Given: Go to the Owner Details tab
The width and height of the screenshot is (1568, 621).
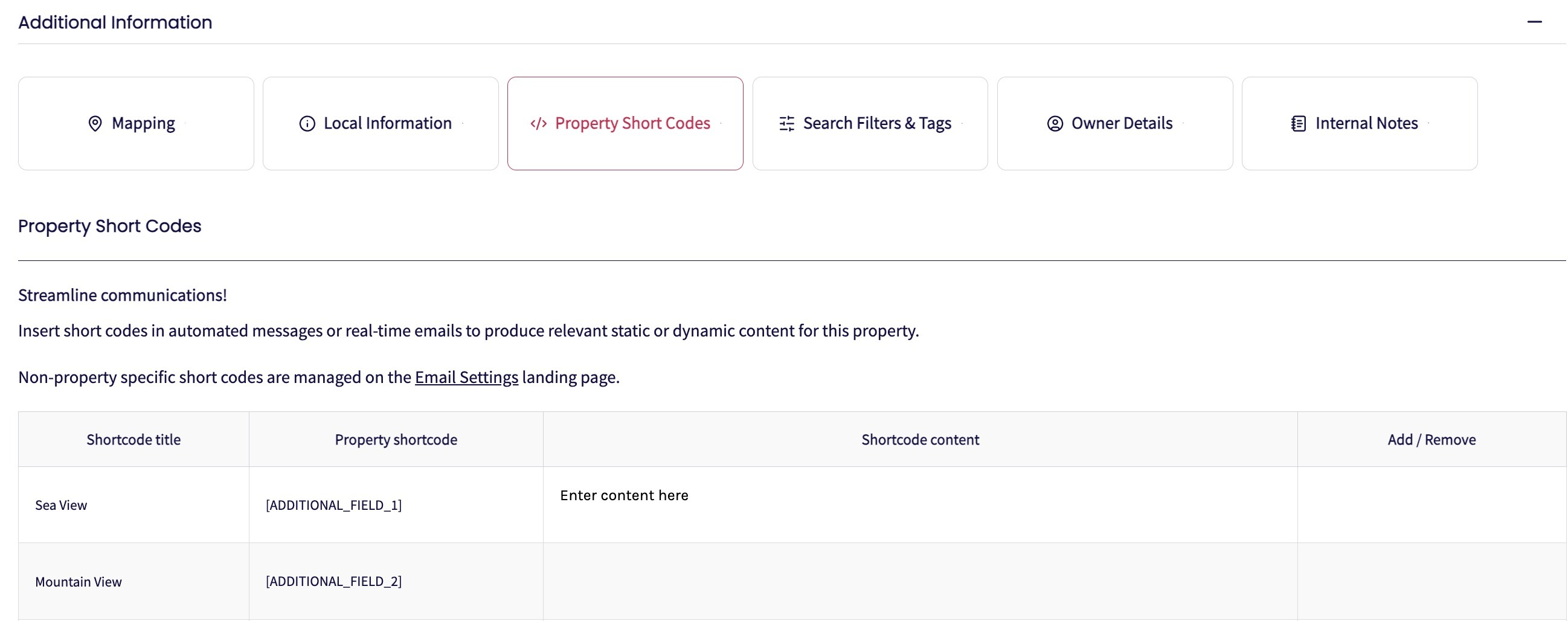Looking at the screenshot, I should (1115, 124).
